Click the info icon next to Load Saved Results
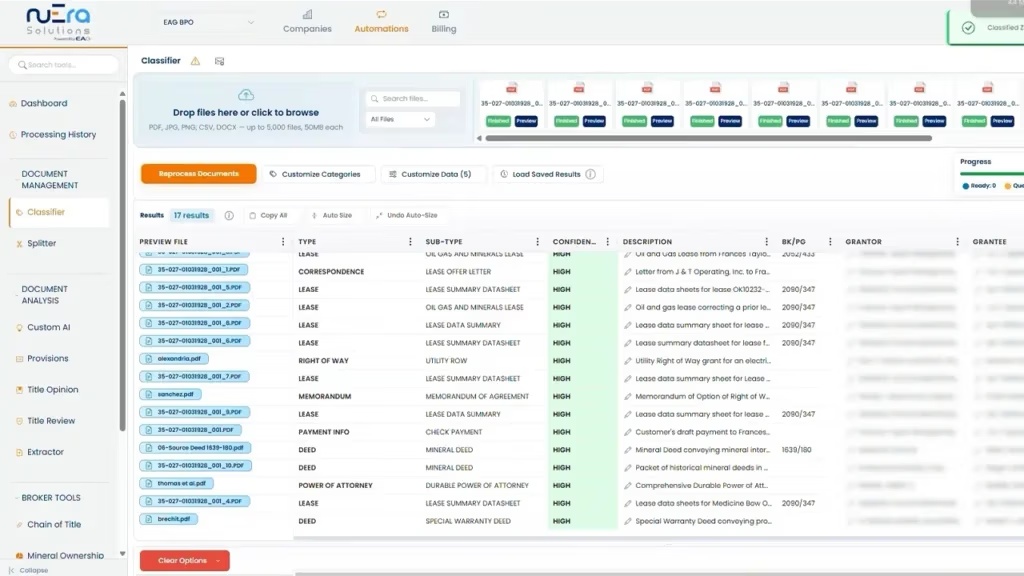 coord(590,174)
